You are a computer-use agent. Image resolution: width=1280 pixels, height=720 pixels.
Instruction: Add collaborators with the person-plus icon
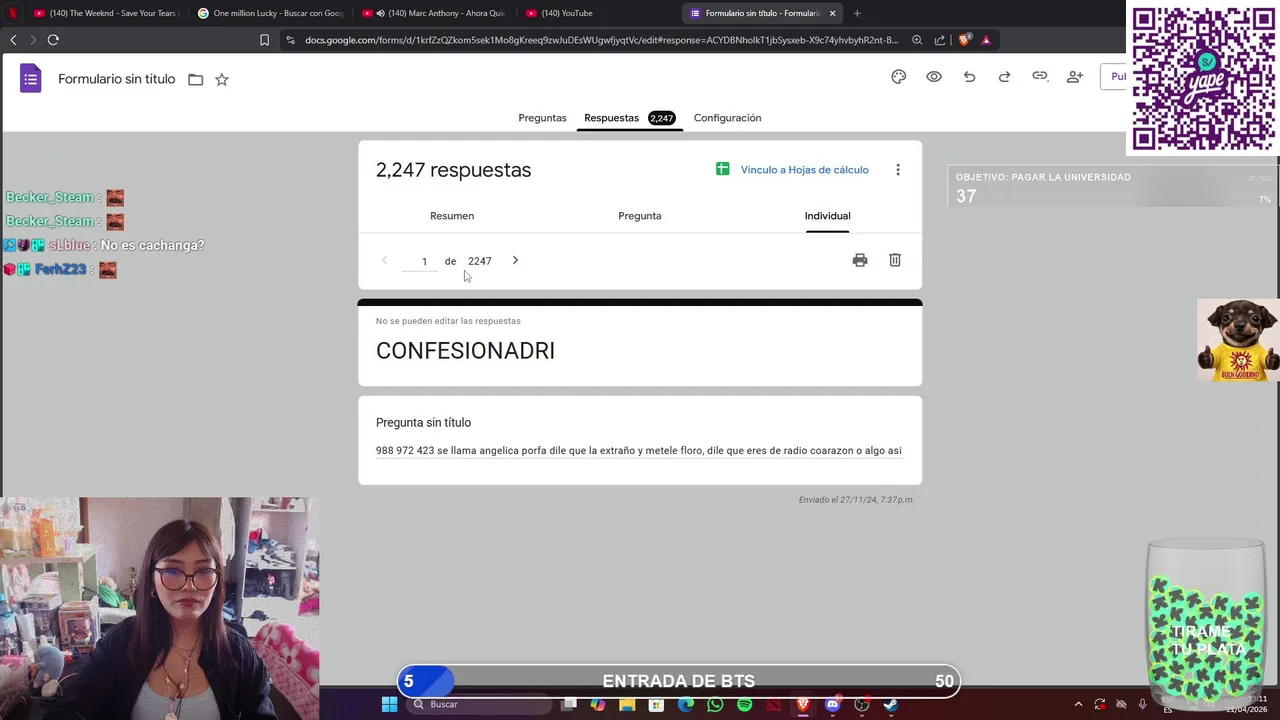1075,77
